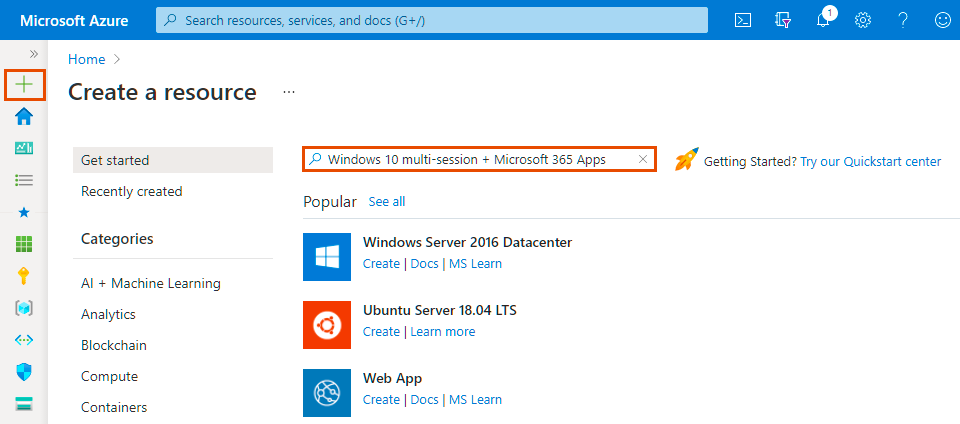The height and width of the screenshot is (424, 960).
Task: Expand the left sidebar menu with chevrons
Action: click(34, 54)
